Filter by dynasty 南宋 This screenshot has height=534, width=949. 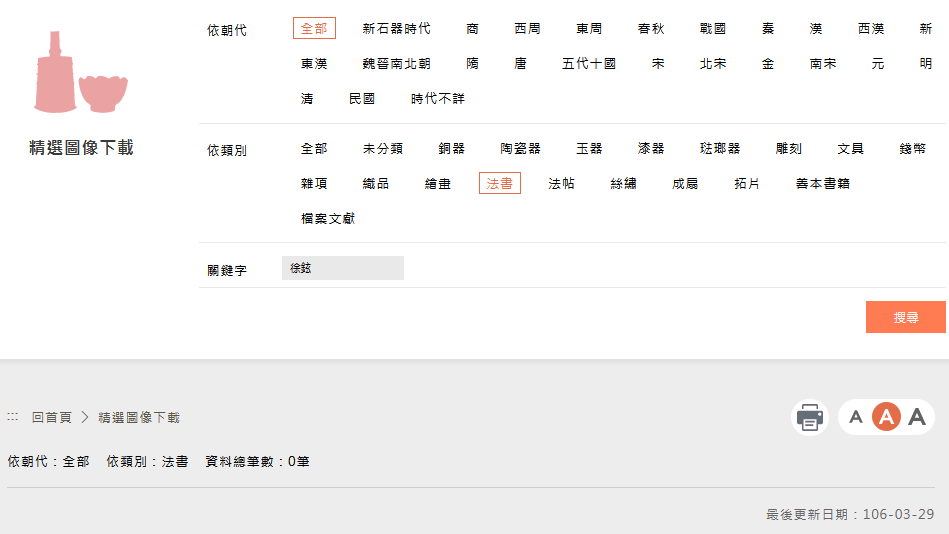[x=823, y=64]
